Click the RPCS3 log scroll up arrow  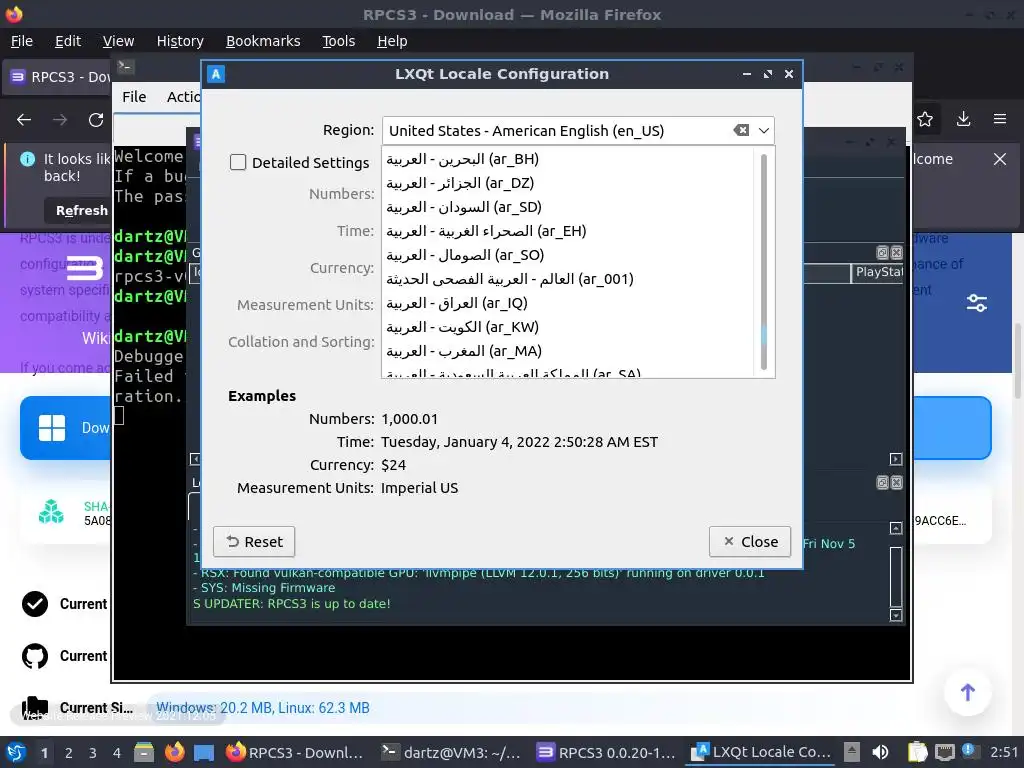pos(896,528)
